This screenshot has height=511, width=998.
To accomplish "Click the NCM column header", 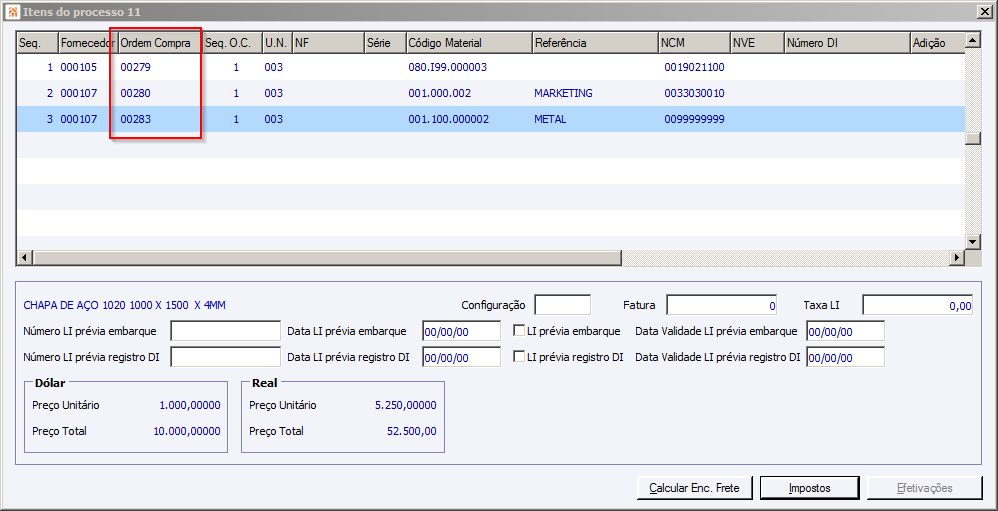I will click(x=692, y=43).
